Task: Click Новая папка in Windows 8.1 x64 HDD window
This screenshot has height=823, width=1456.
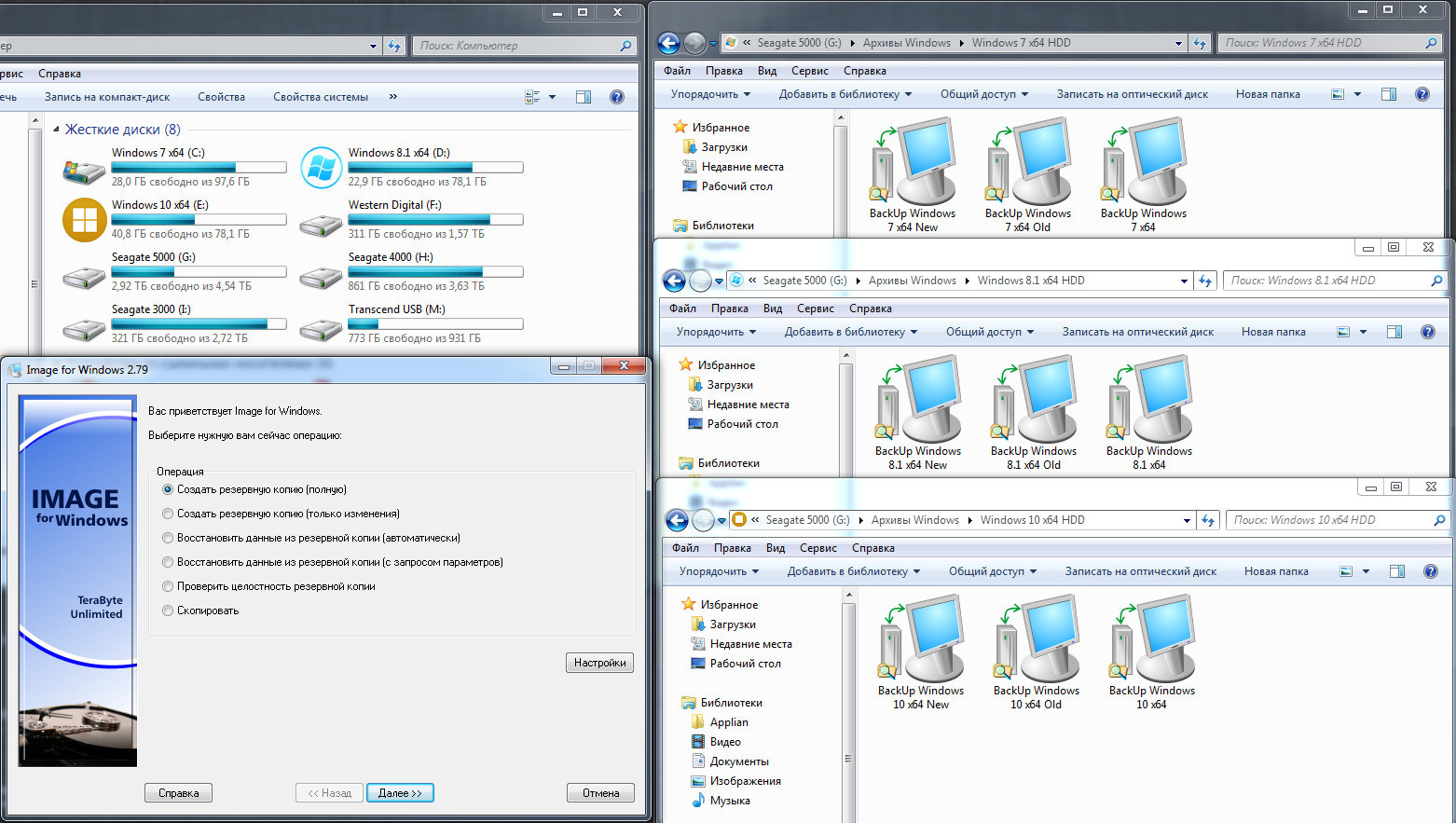Action: (1273, 332)
